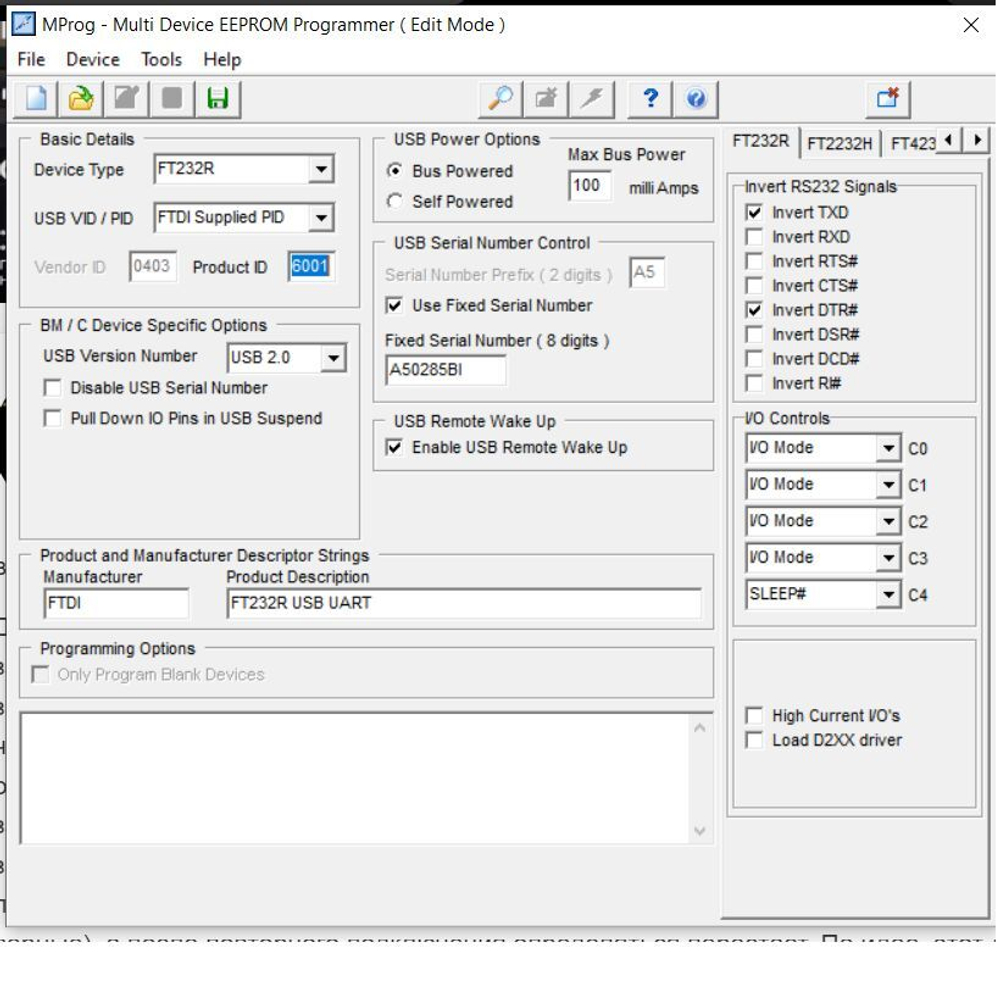Open the Help menu

coord(222,59)
